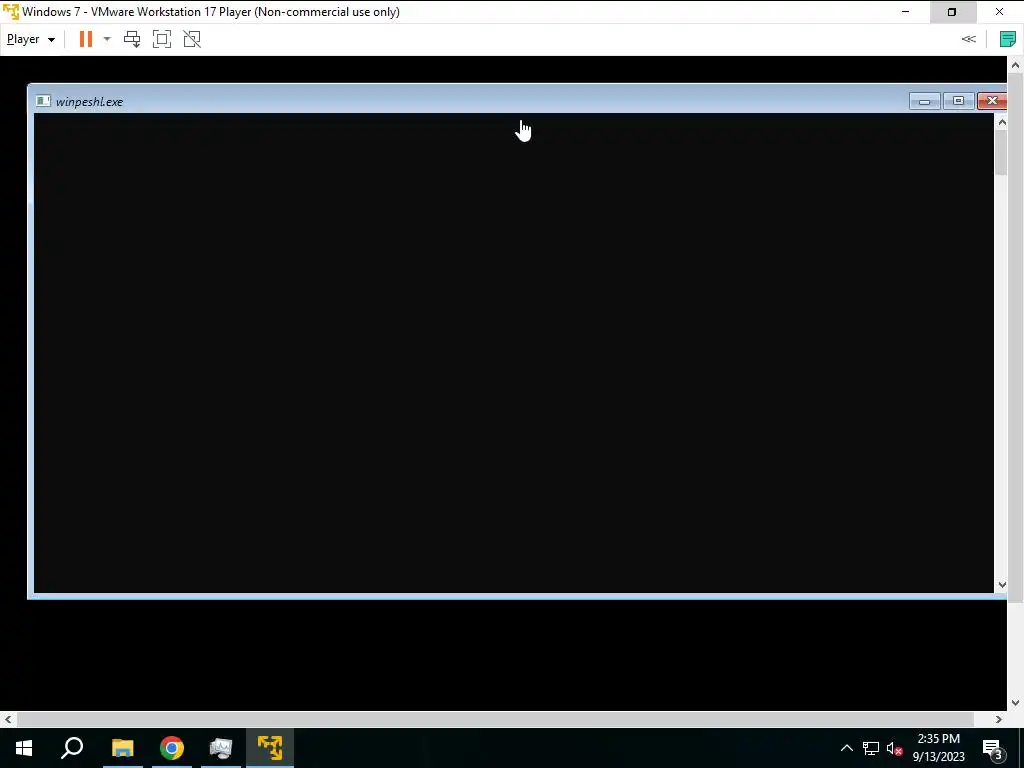The width and height of the screenshot is (1024, 768).
Task: Close the winpeshl.exe window
Action: 992,101
